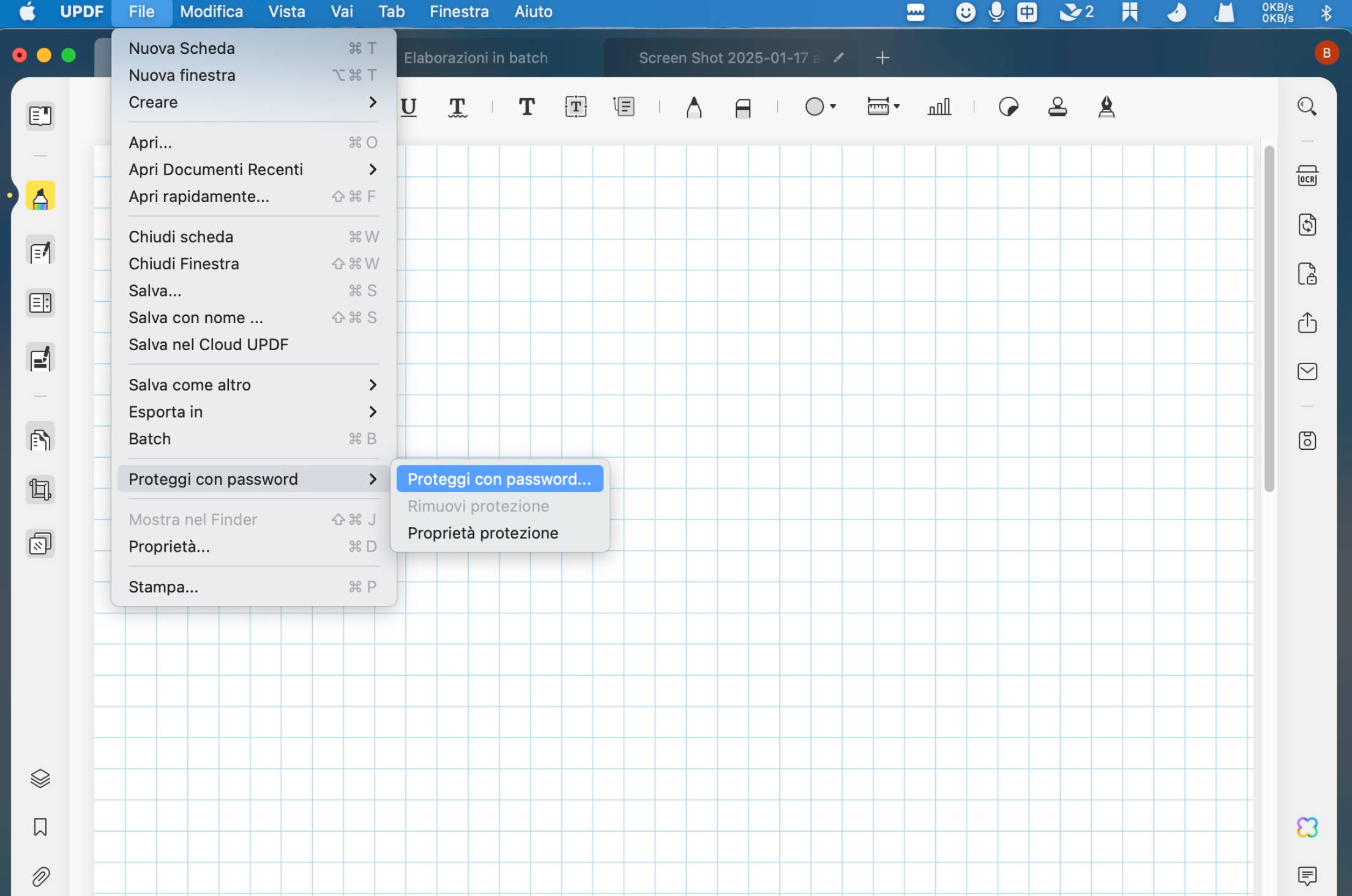The width and height of the screenshot is (1352, 896).
Task: Select Batch menu item
Action: pyautogui.click(x=253, y=439)
